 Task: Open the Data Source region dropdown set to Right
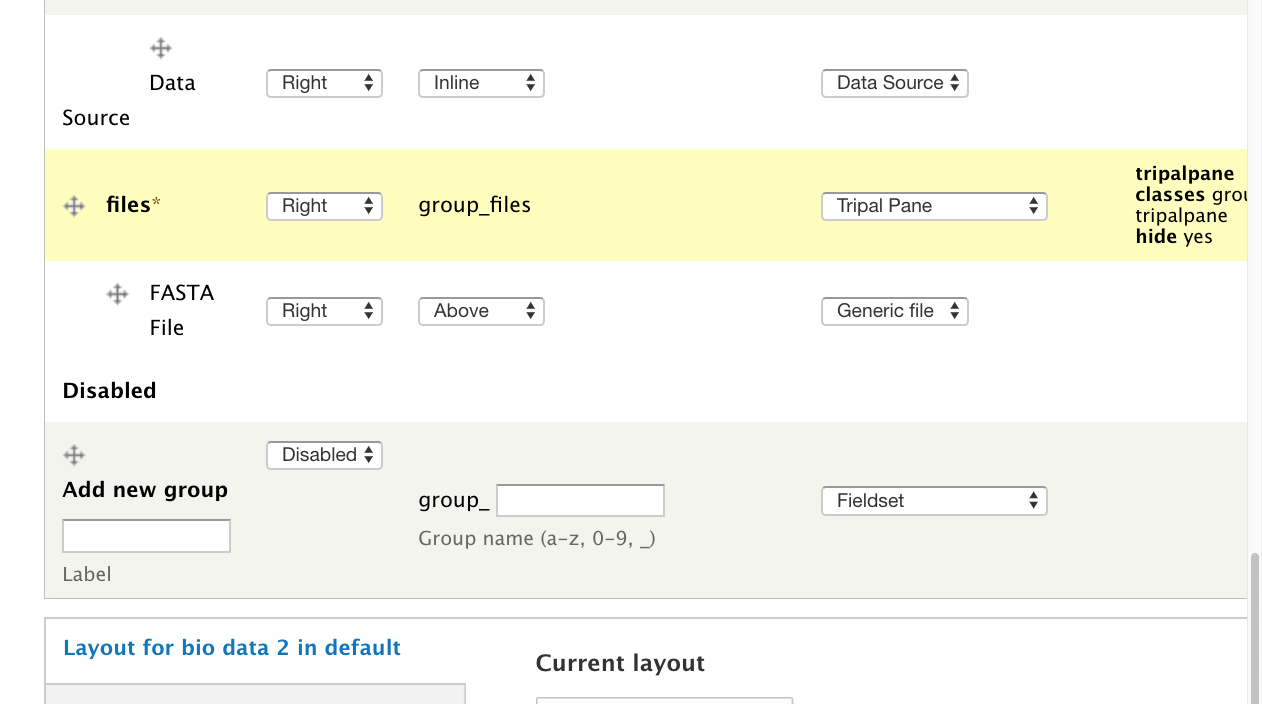pos(324,83)
